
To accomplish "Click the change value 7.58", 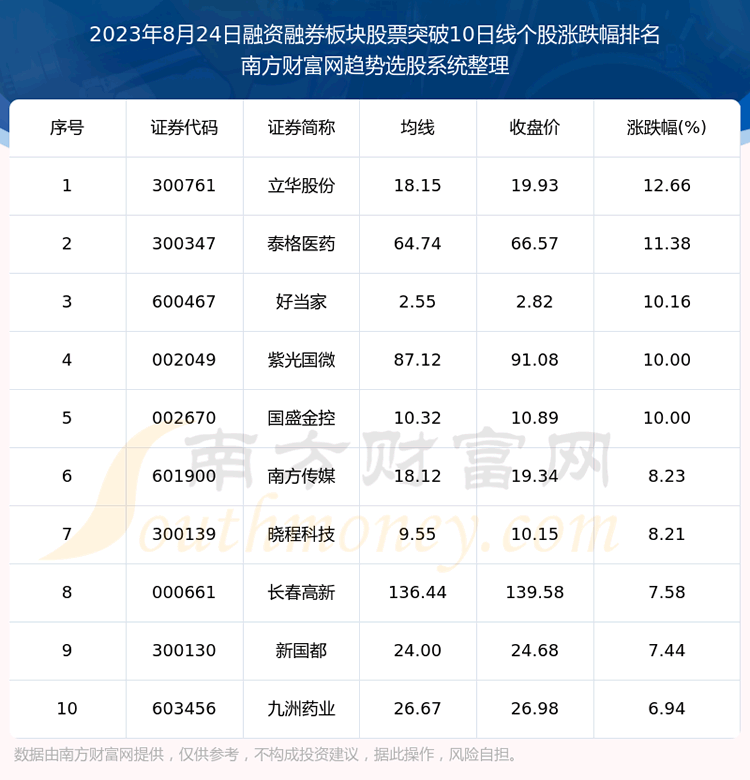I will click(x=666, y=592).
